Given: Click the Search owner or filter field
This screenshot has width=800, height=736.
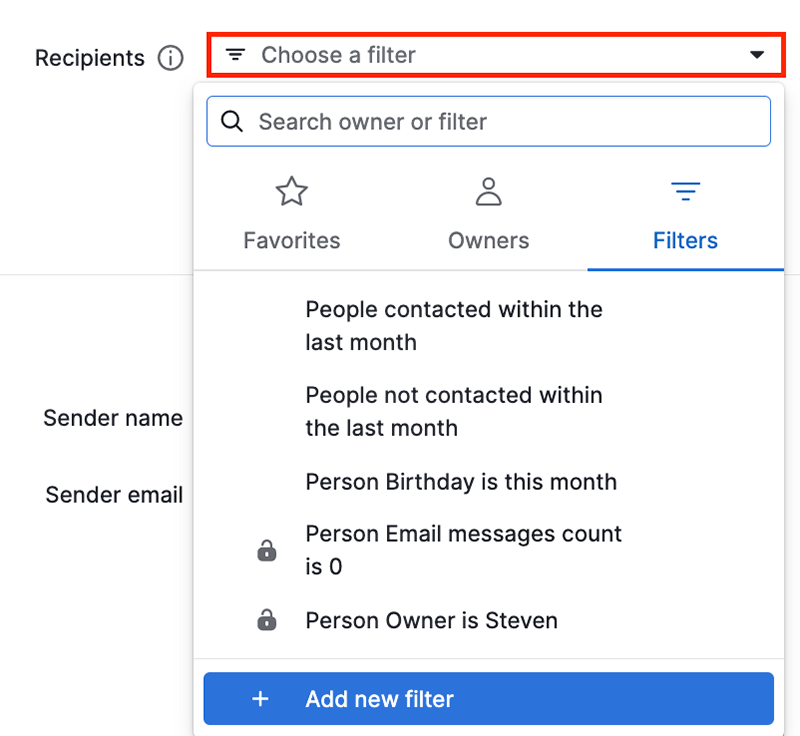Looking at the screenshot, I should [488, 121].
